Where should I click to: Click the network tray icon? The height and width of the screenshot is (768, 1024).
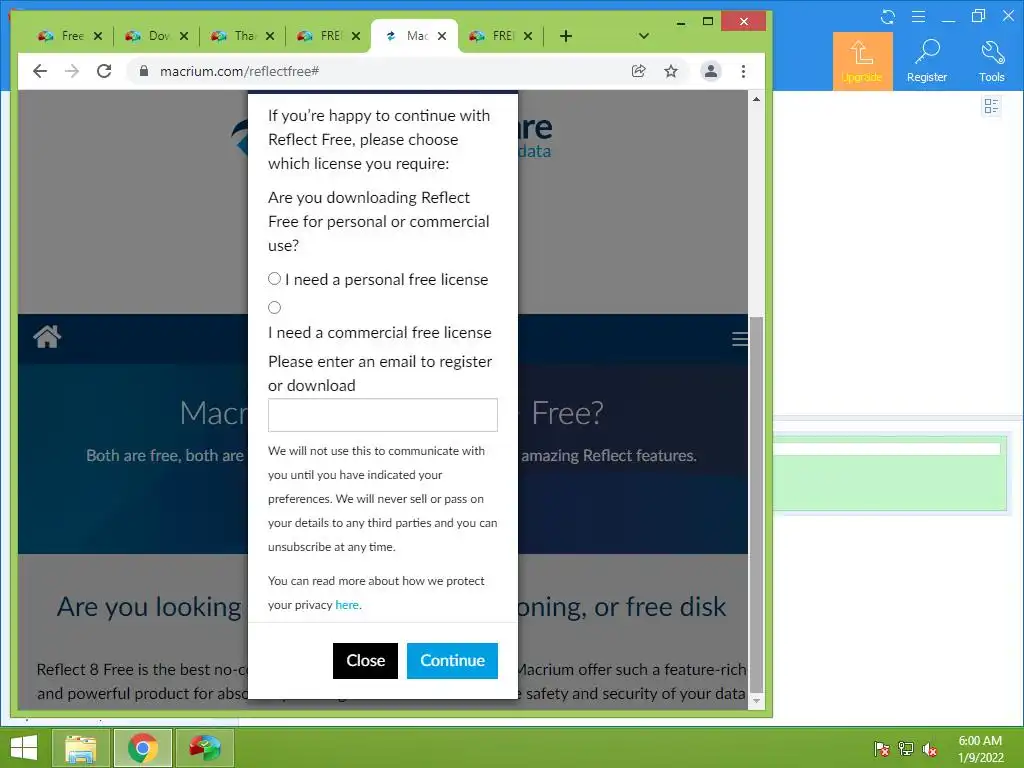[x=906, y=749]
